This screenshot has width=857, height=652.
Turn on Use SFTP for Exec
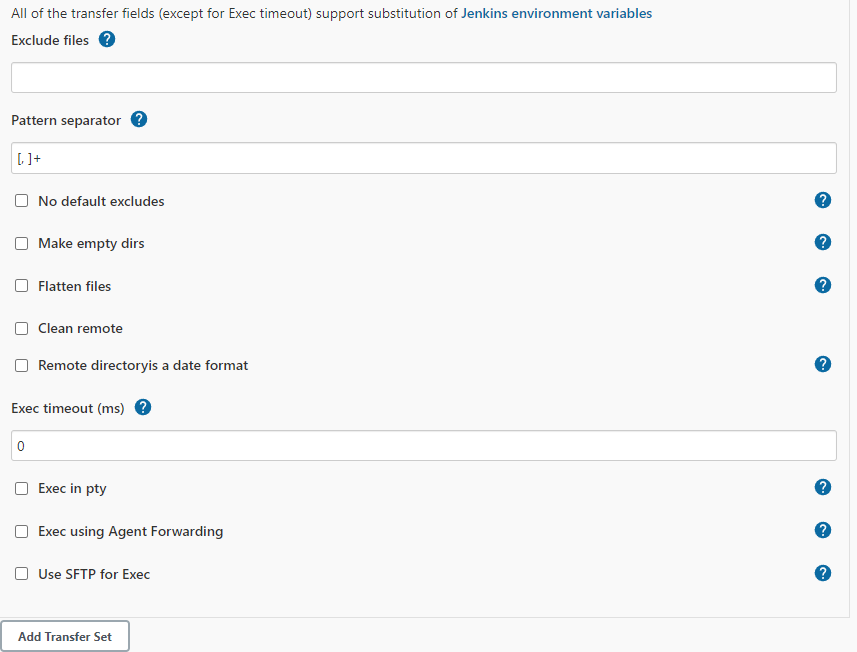(x=21, y=574)
